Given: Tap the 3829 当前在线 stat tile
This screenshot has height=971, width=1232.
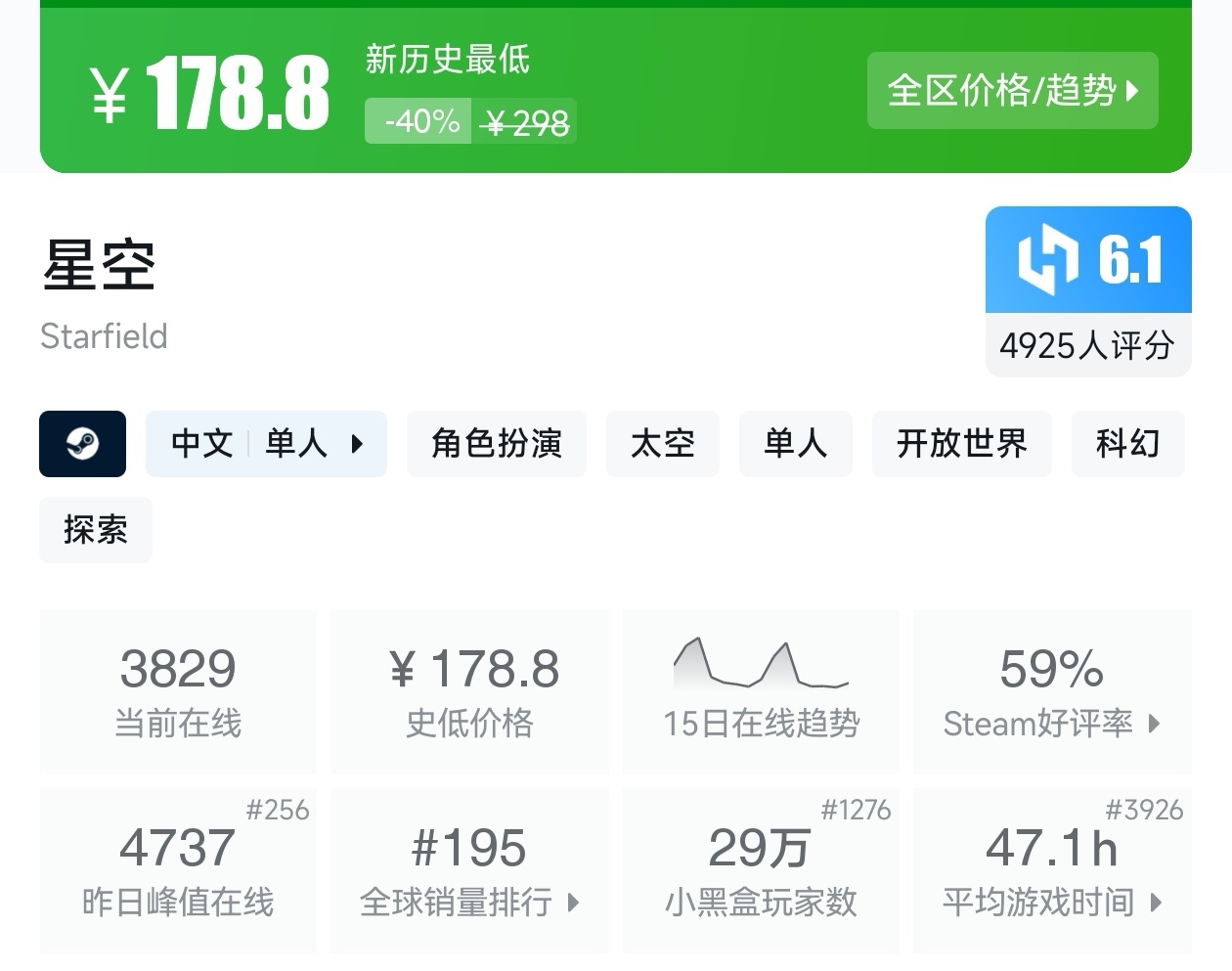Looking at the screenshot, I should coord(178,691).
